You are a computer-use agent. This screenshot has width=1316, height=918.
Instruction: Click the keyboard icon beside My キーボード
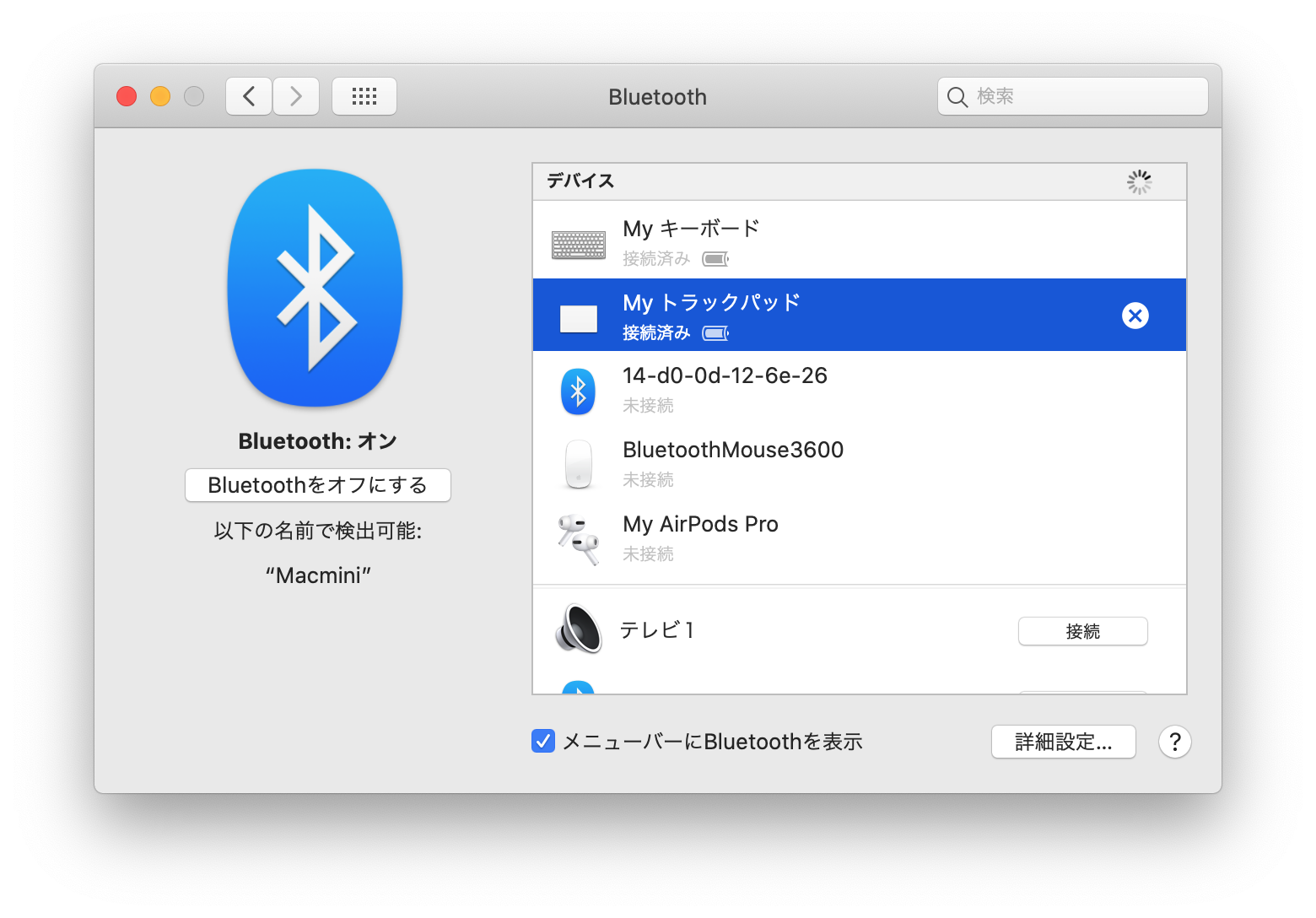pyautogui.click(x=579, y=244)
